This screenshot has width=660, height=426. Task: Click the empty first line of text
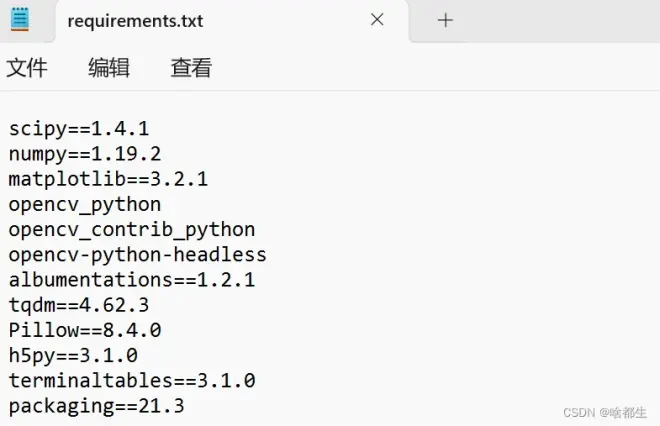[200, 104]
